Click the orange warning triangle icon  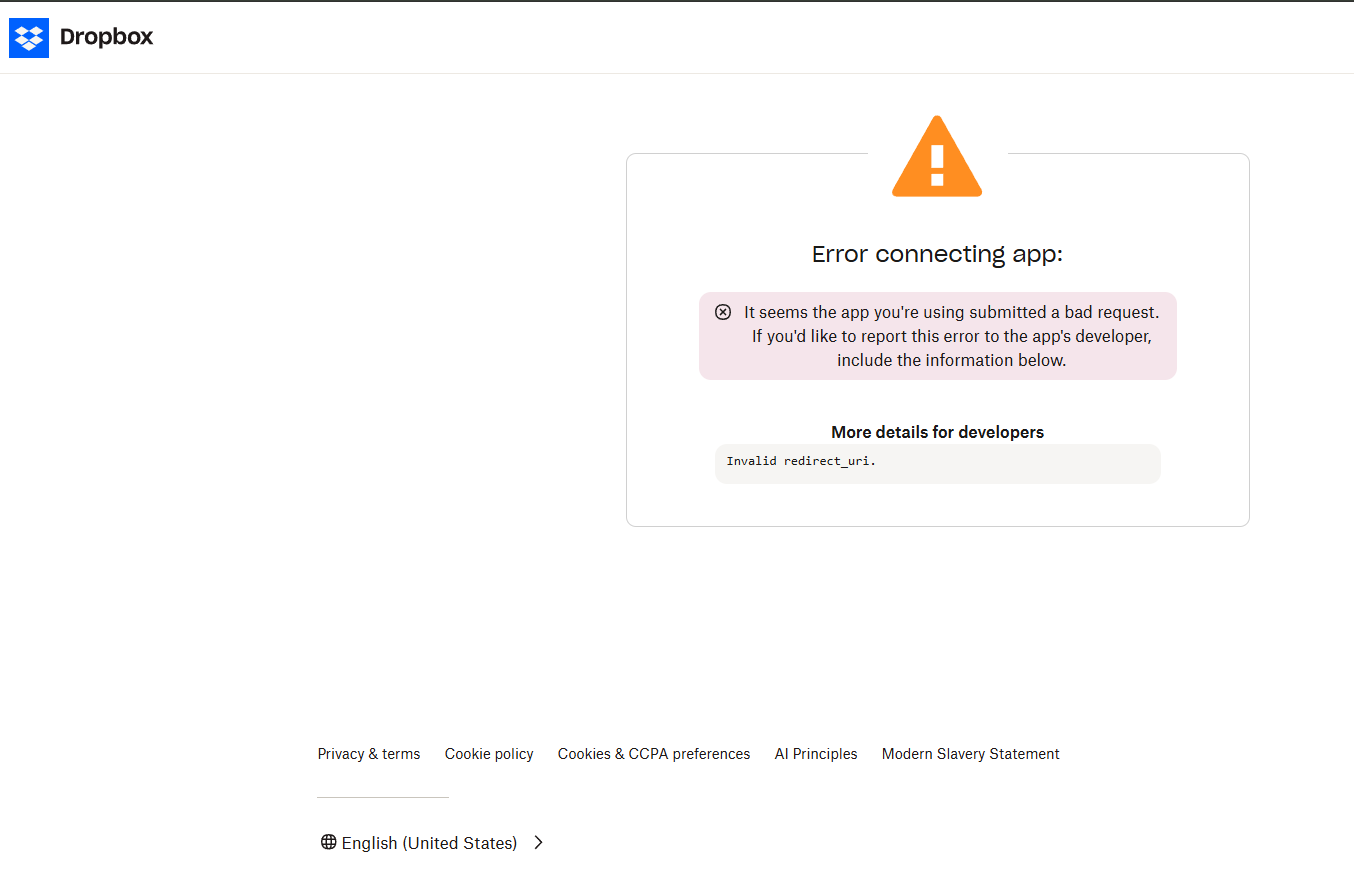937,156
